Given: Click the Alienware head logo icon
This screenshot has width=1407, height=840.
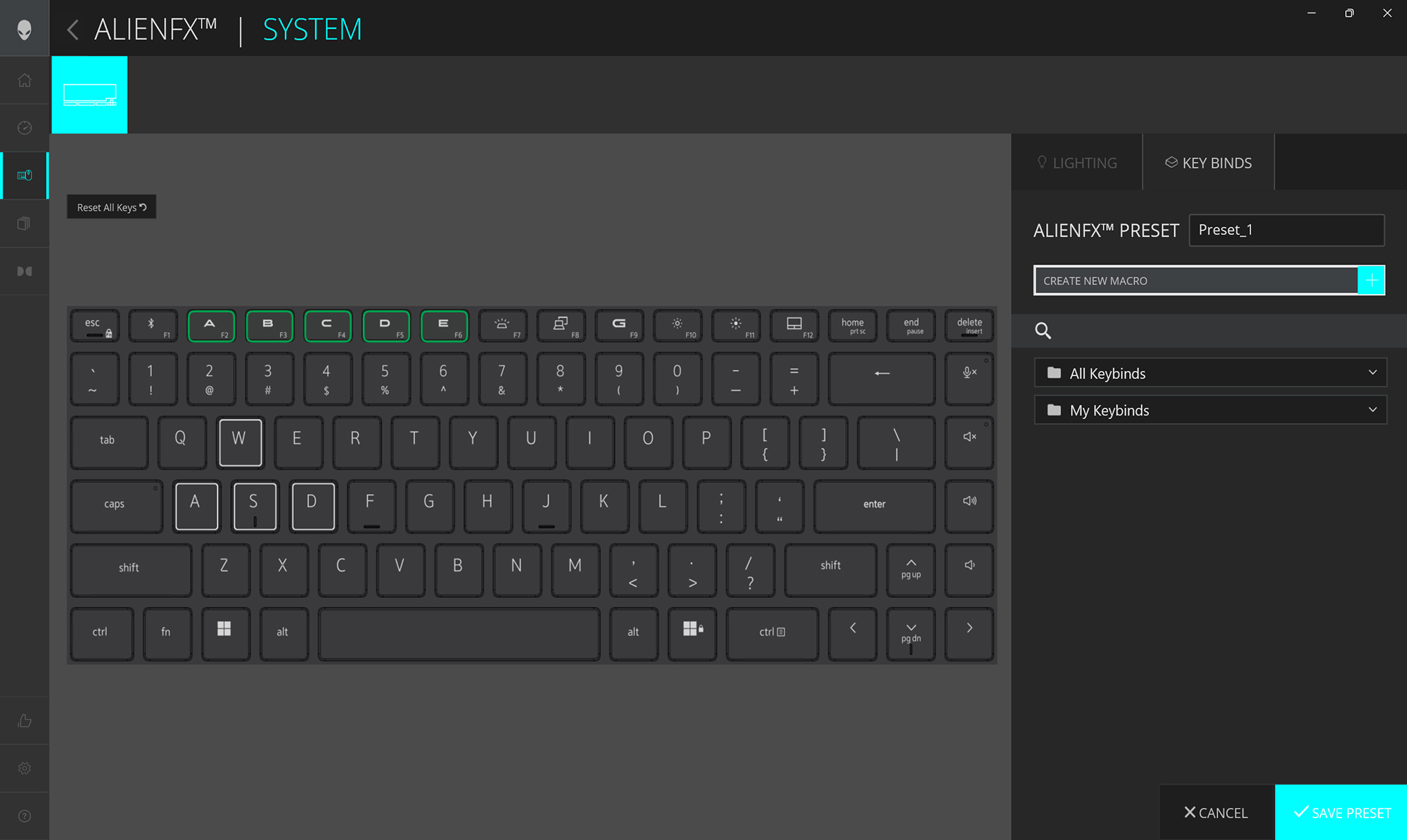Looking at the screenshot, I should pos(25,29).
